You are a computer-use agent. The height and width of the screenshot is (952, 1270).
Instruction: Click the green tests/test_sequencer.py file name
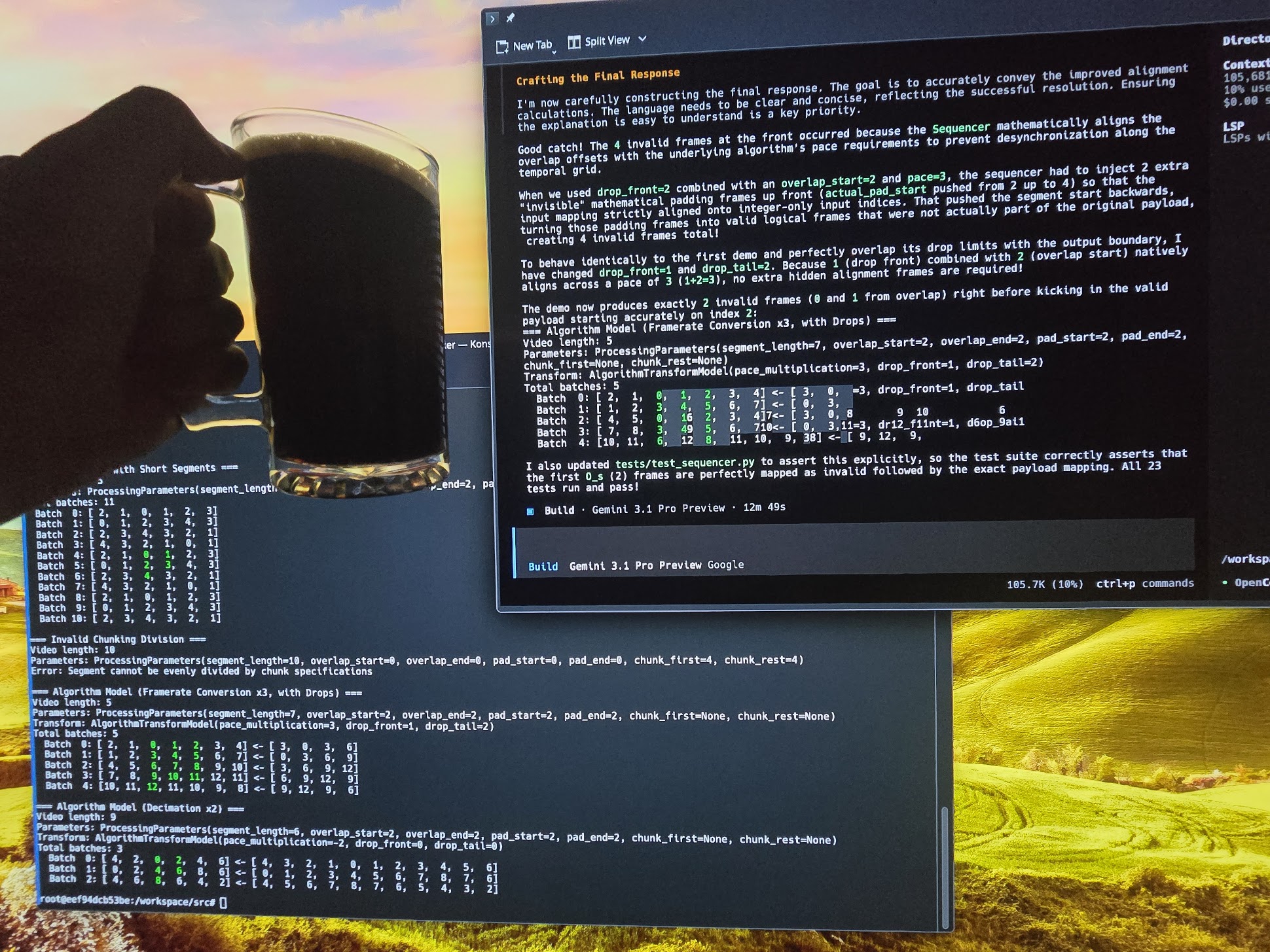pyautogui.click(x=685, y=463)
